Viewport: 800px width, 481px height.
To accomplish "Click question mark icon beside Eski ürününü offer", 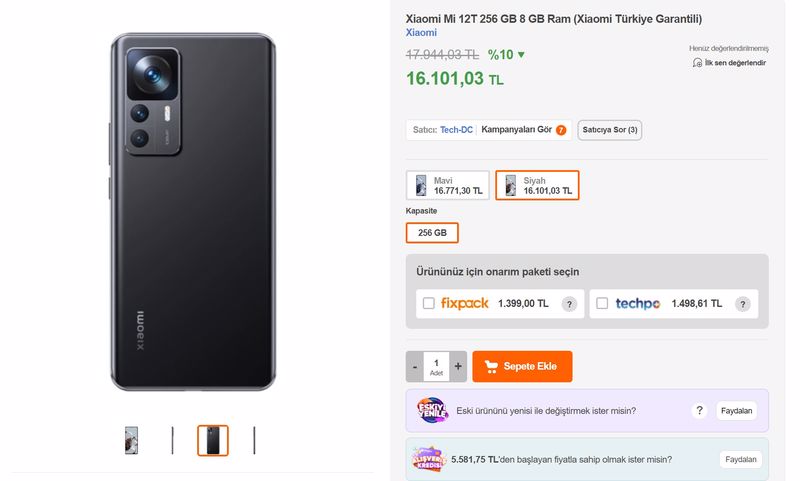I will (699, 410).
